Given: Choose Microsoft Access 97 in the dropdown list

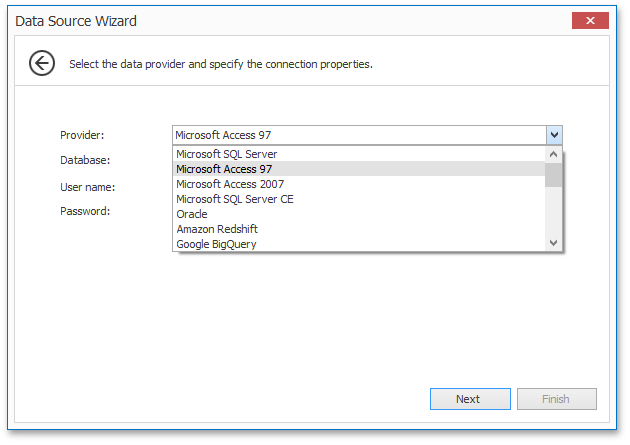Looking at the screenshot, I should pos(359,169).
